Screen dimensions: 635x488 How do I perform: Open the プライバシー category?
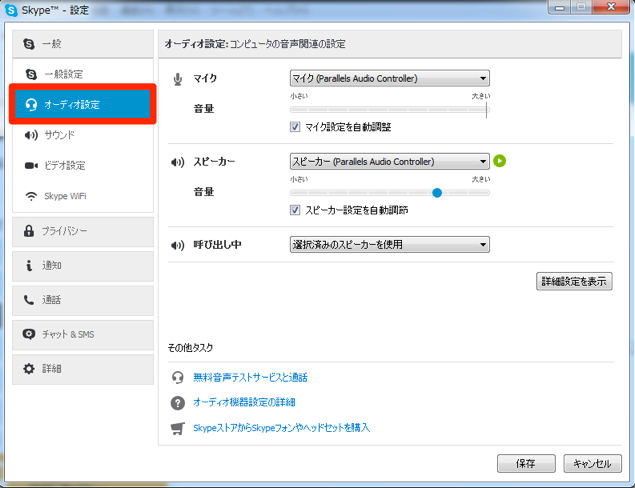(x=83, y=232)
